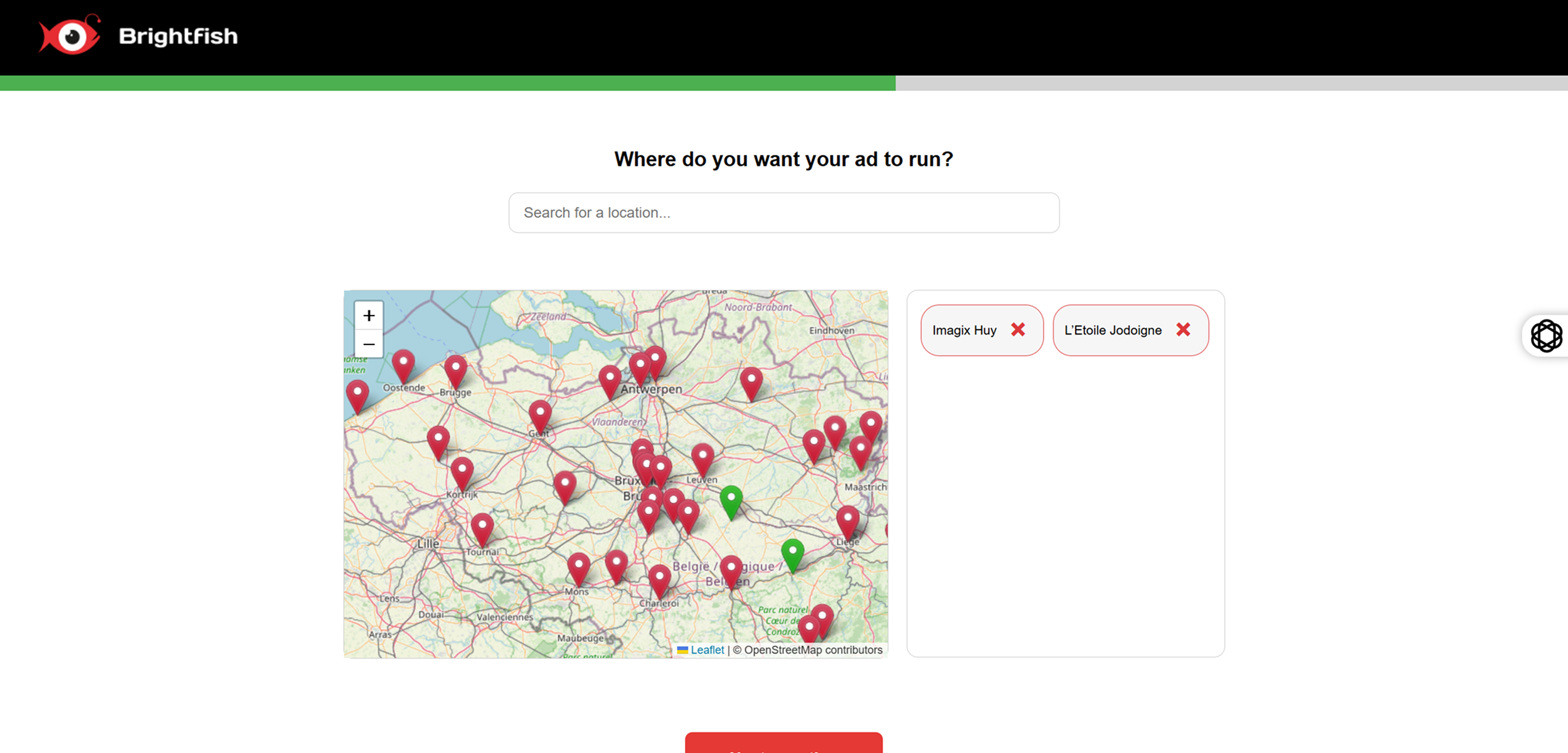1568x753 pixels.
Task: Select the map pin above Charleroi label
Action: 659,581
